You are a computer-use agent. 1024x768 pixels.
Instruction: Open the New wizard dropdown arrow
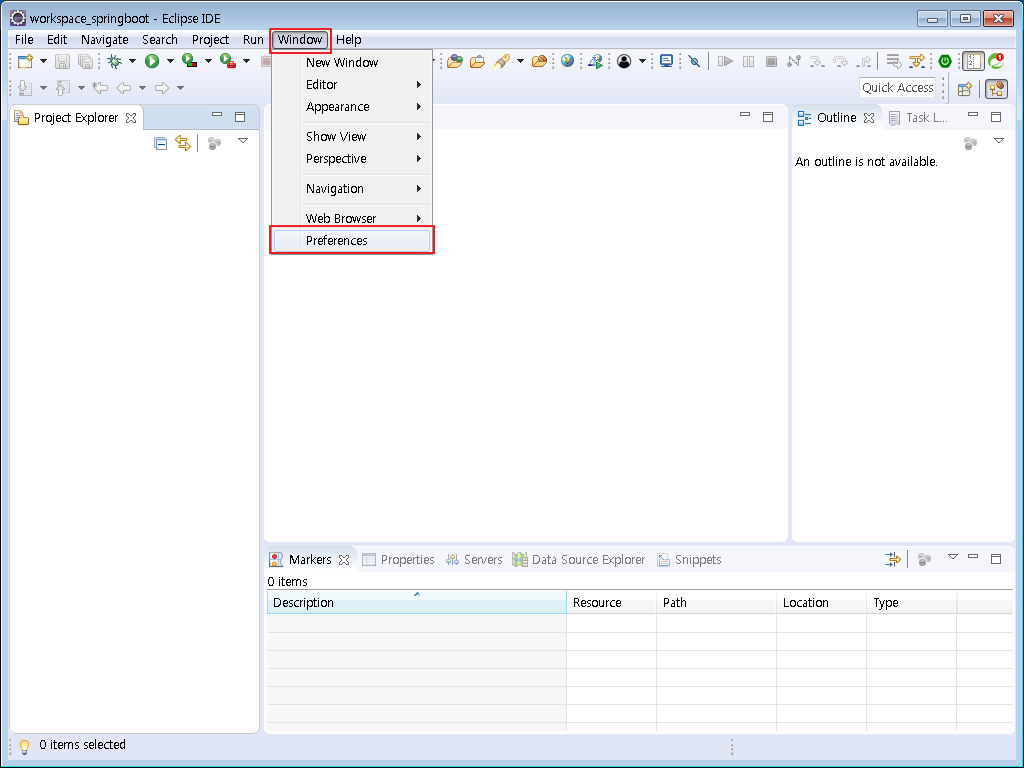pyautogui.click(x=43, y=61)
